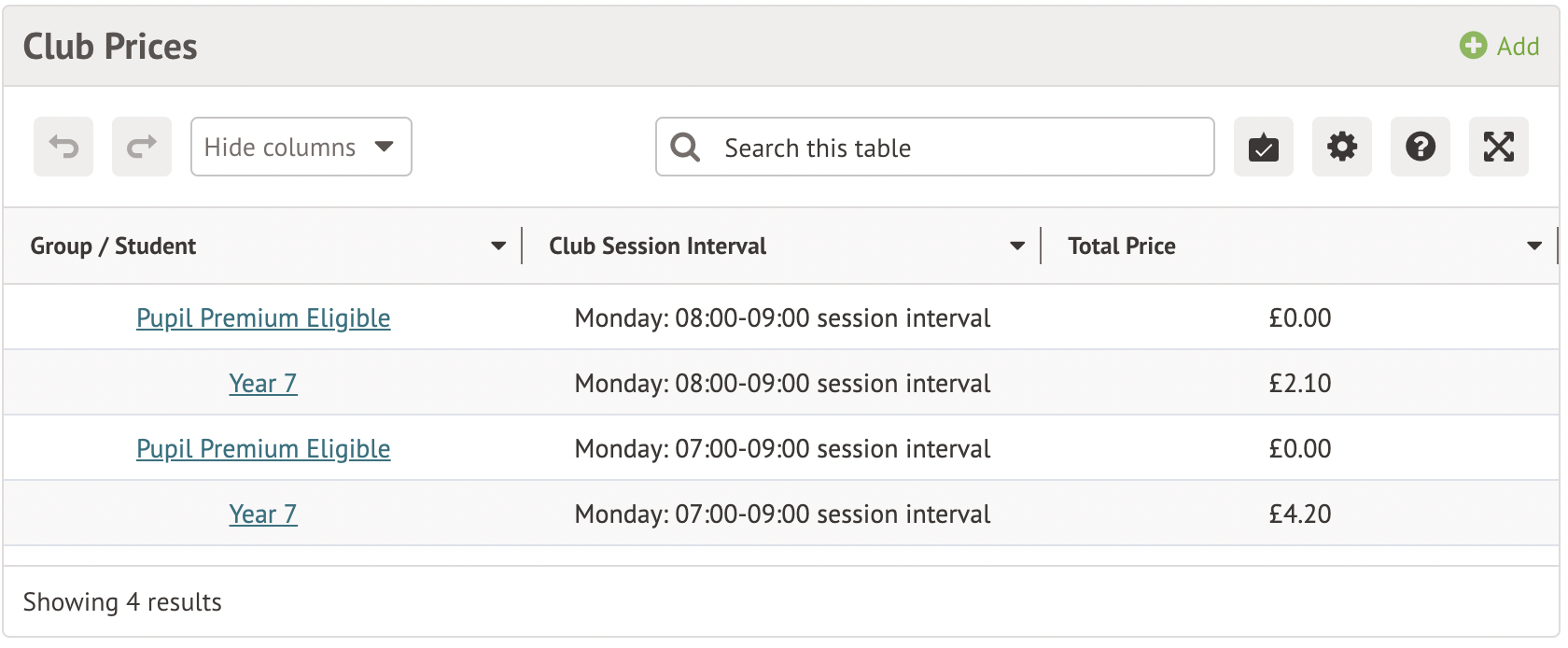1568x648 pixels.
Task: Click the undo arrow icon
Action: point(63,147)
